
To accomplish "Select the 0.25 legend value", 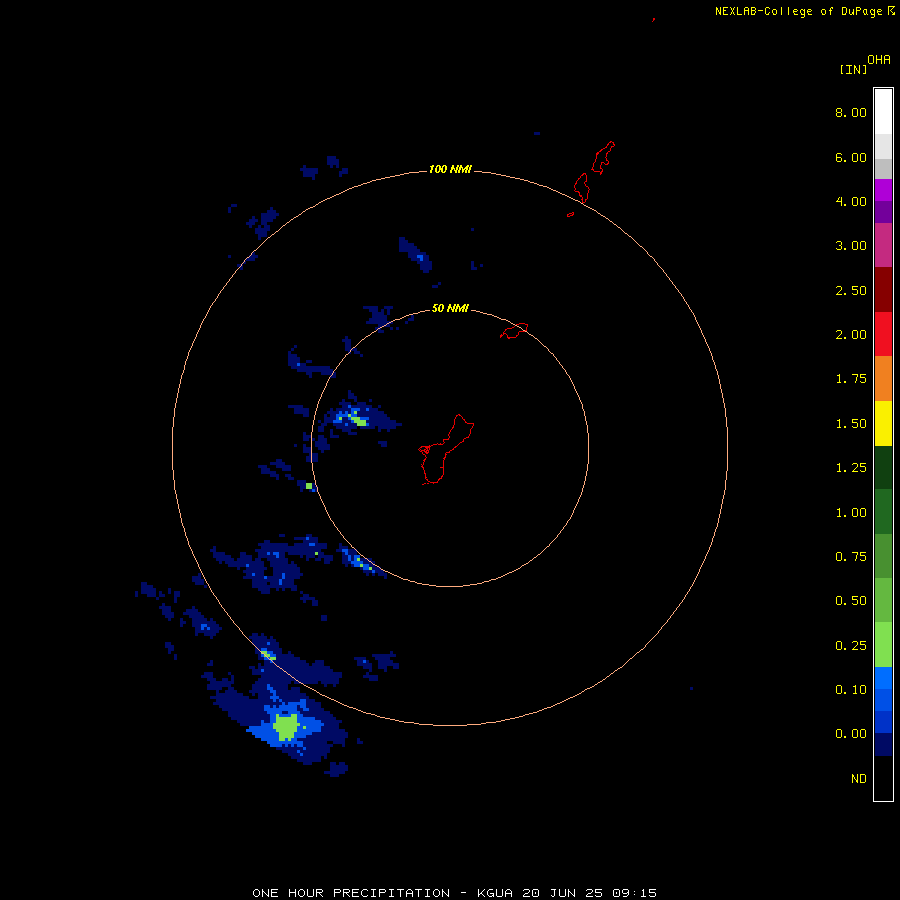I will click(x=851, y=646).
